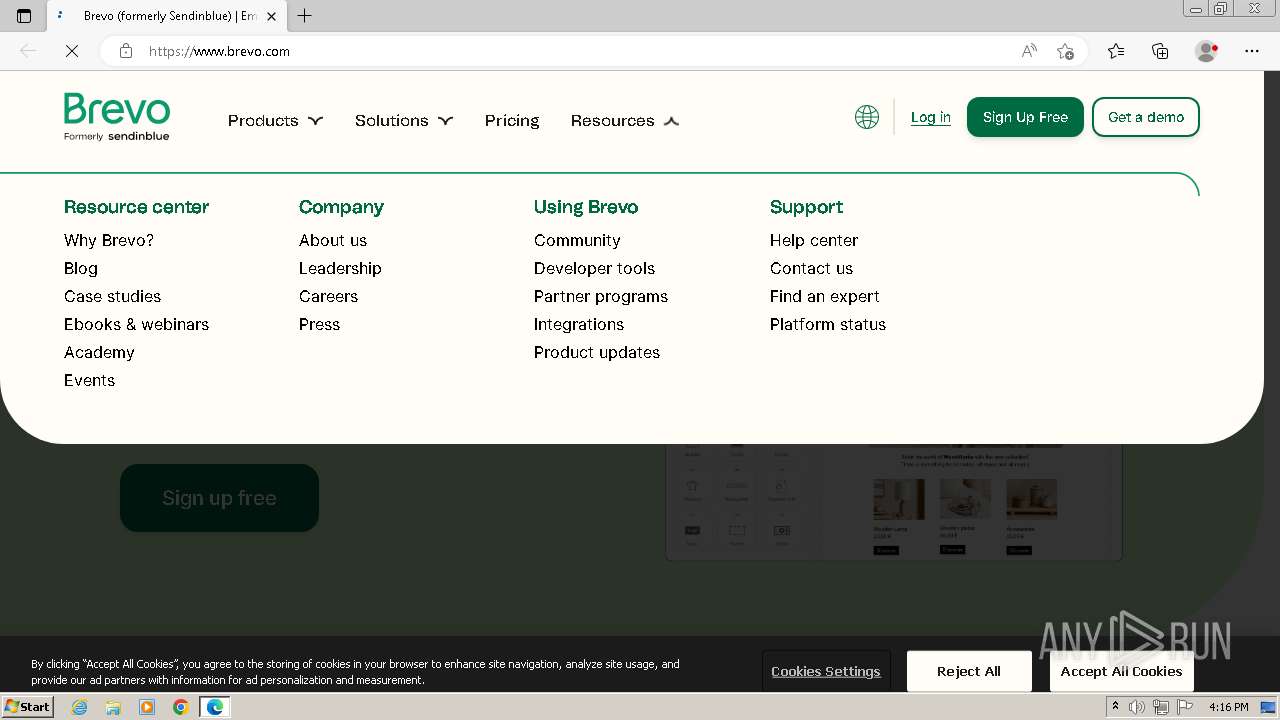
Task: Open the Careers page
Action: 328,296
